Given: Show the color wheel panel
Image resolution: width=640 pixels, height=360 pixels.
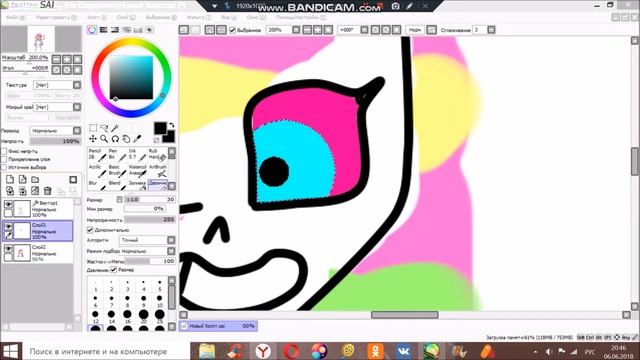Looking at the screenshot, I should pos(92,30).
